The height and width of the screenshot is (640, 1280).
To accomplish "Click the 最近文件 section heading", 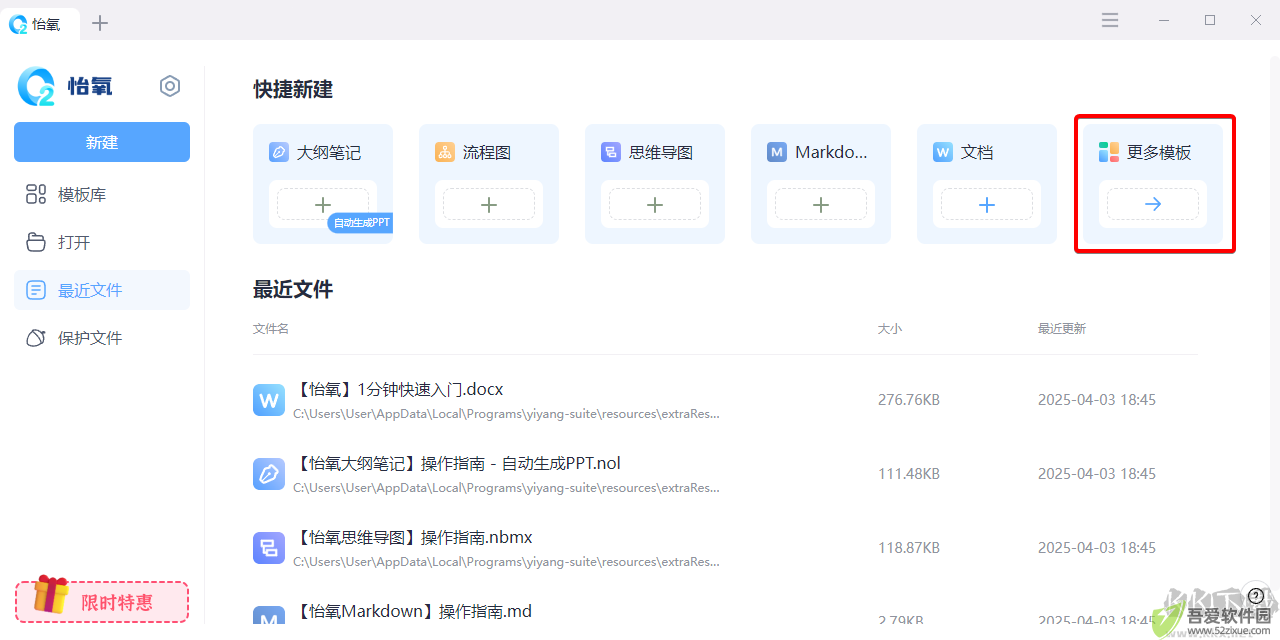I will (x=293, y=289).
